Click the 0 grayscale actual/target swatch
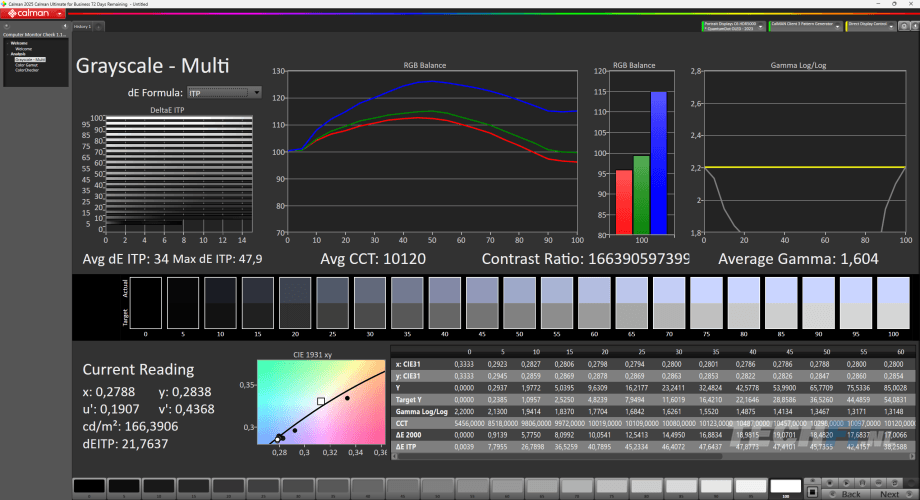Image resolution: width=920 pixels, height=500 pixels. (x=146, y=303)
